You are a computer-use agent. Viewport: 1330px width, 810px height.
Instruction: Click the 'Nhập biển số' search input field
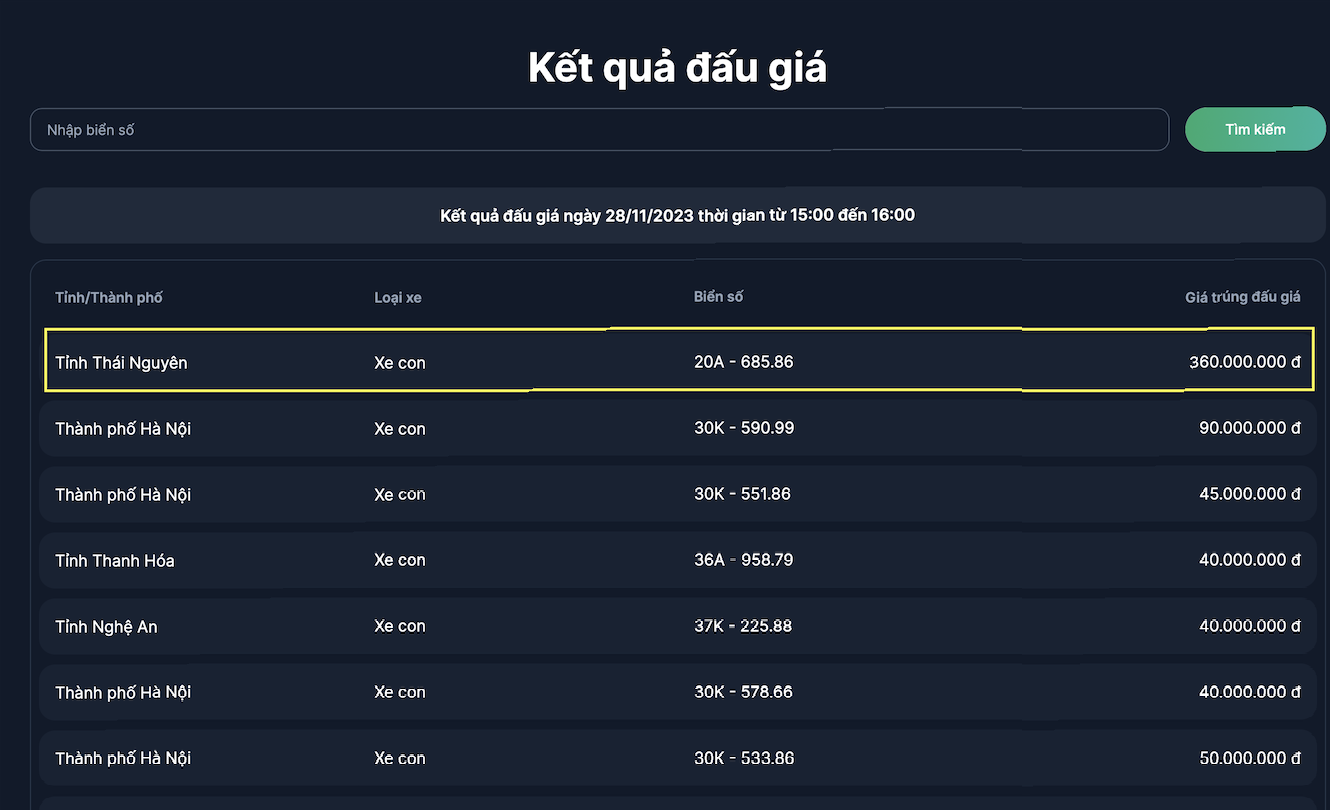click(598, 130)
